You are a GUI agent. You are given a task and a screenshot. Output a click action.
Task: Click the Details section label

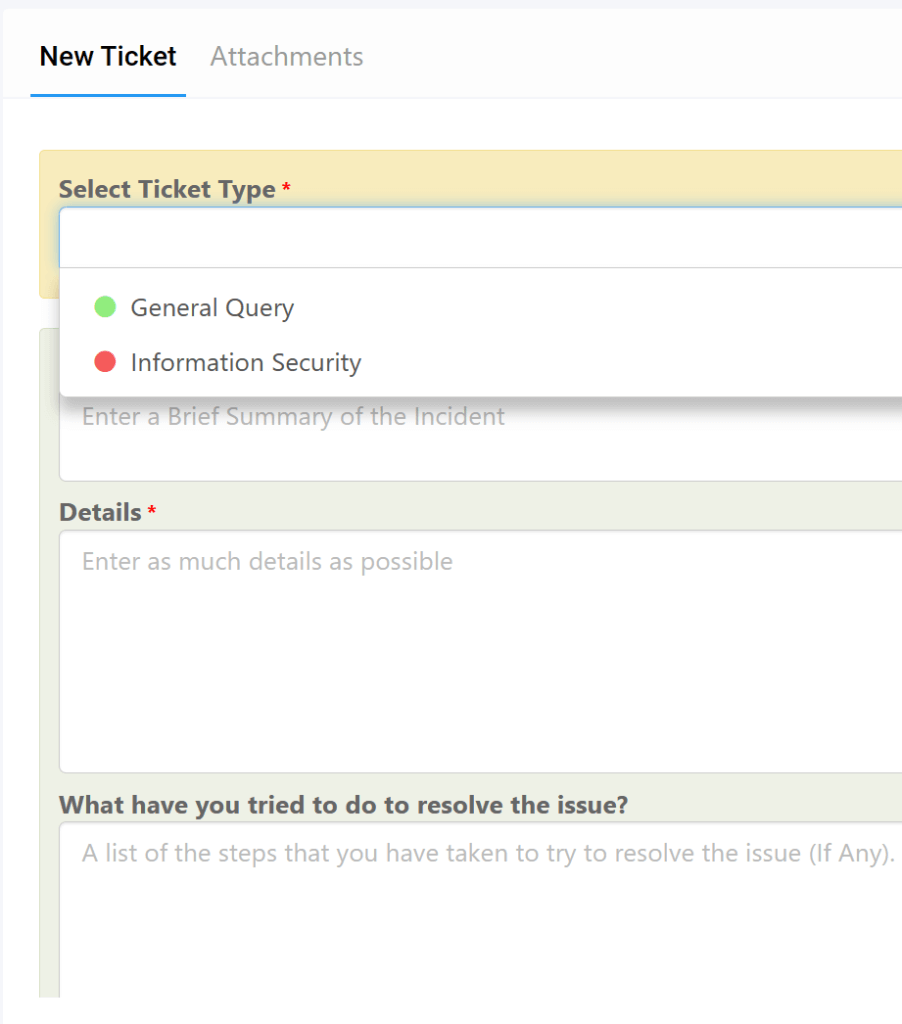tap(100, 511)
